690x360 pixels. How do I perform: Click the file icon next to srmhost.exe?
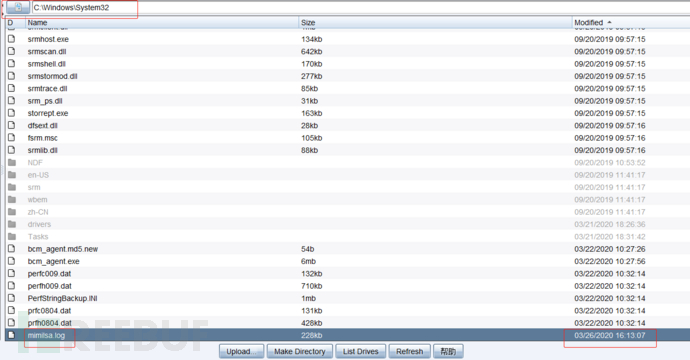[x=11, y=39]
